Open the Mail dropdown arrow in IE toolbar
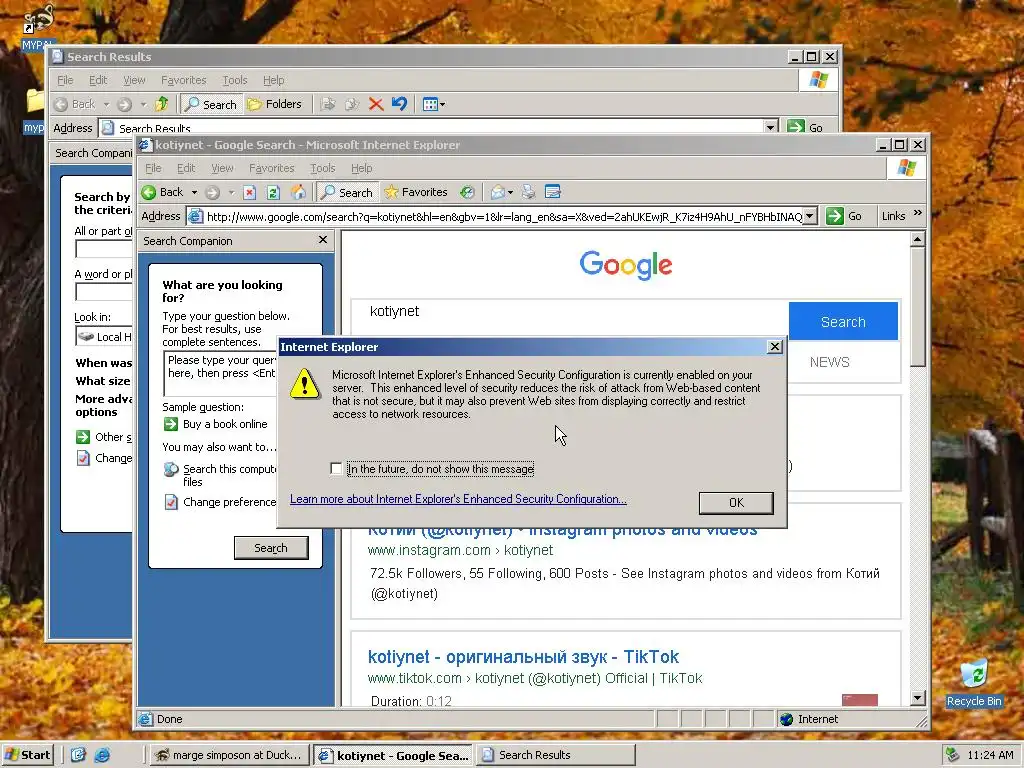This screenshot has height=768, width=1024. coord(510,192)
